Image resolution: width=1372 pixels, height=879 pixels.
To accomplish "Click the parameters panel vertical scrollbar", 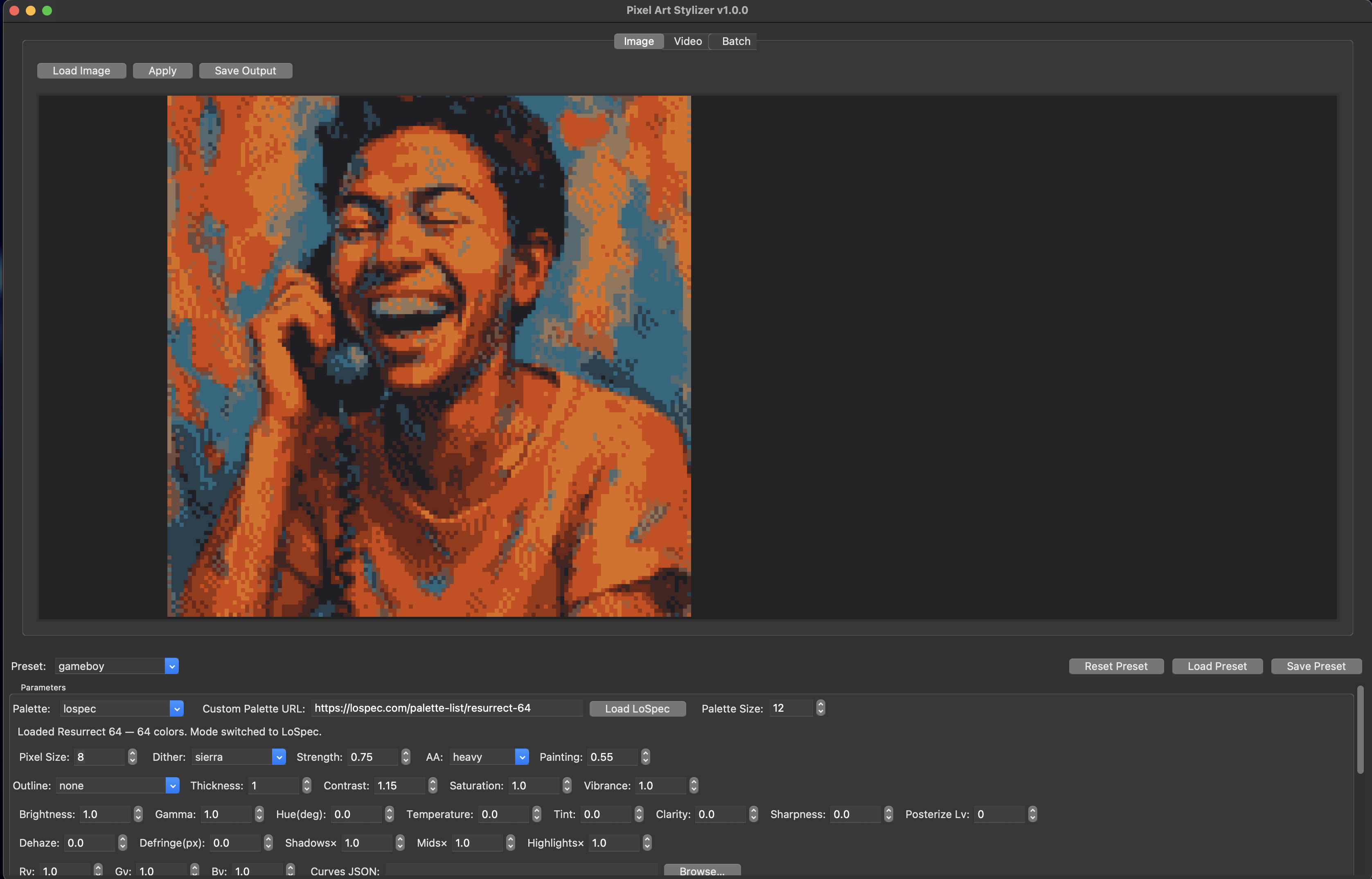I will point(1360,731).
